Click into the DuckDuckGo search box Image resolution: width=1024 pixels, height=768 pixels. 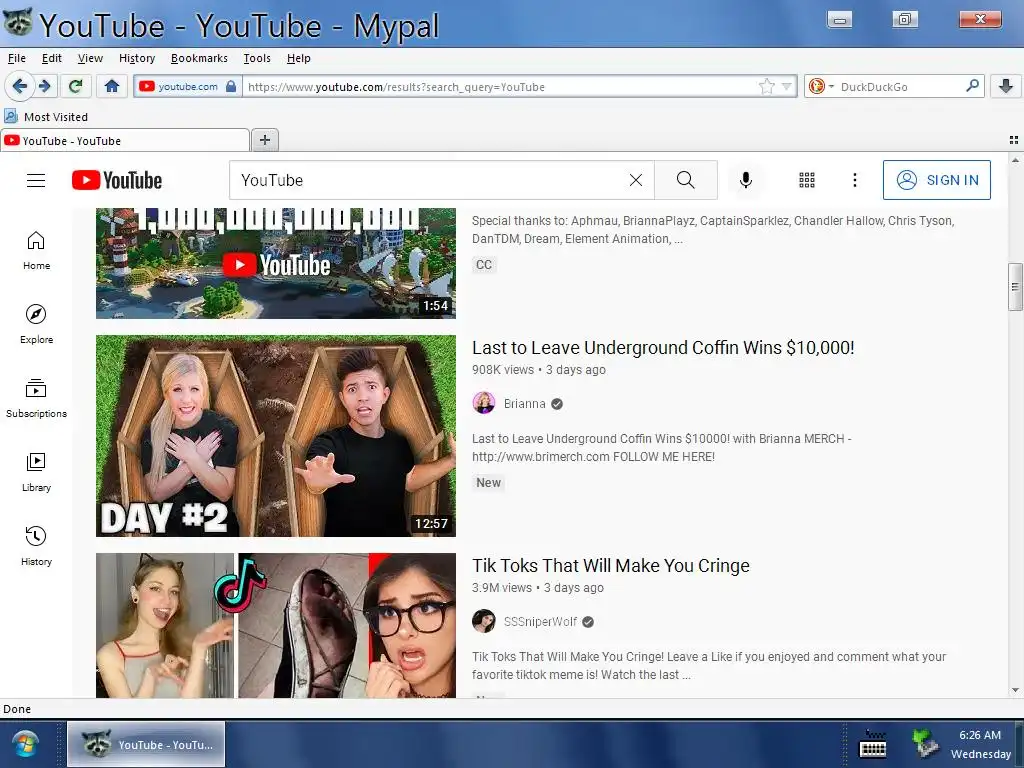coord(901,87)
